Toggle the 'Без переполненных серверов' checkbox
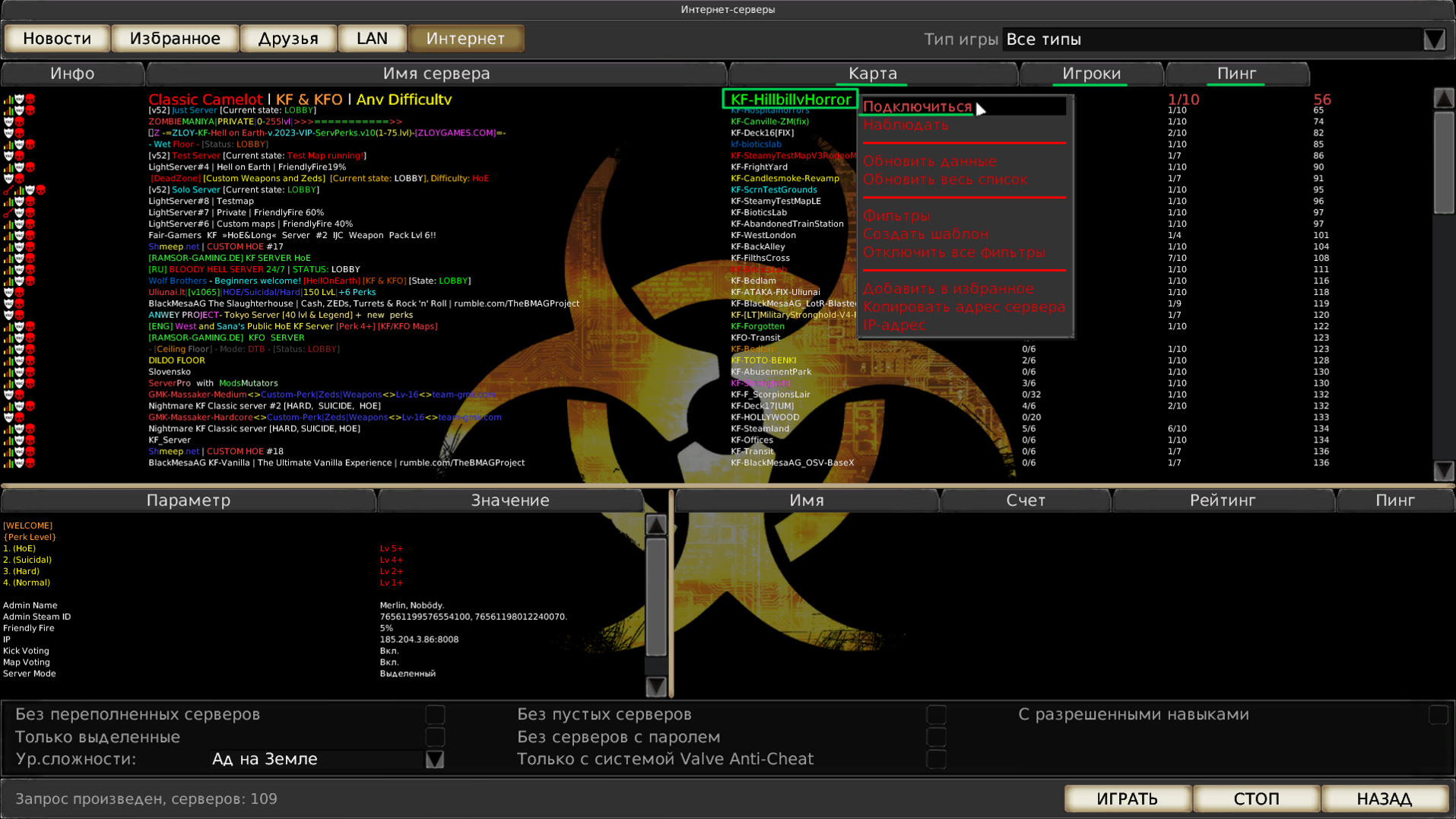 pos(435,715)
